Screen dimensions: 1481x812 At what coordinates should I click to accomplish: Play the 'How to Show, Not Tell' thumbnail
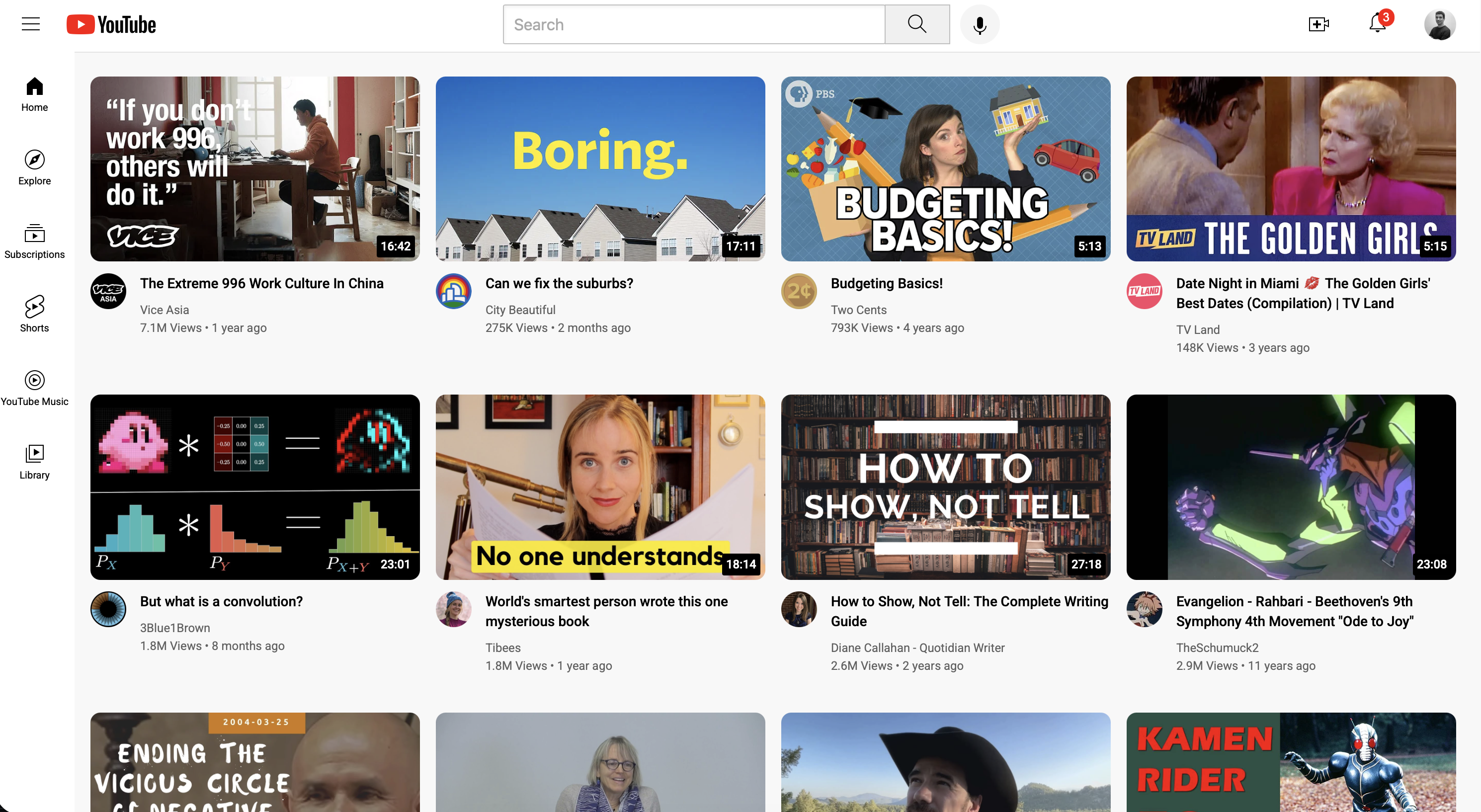pyautogui.click(x=946, y=487)
